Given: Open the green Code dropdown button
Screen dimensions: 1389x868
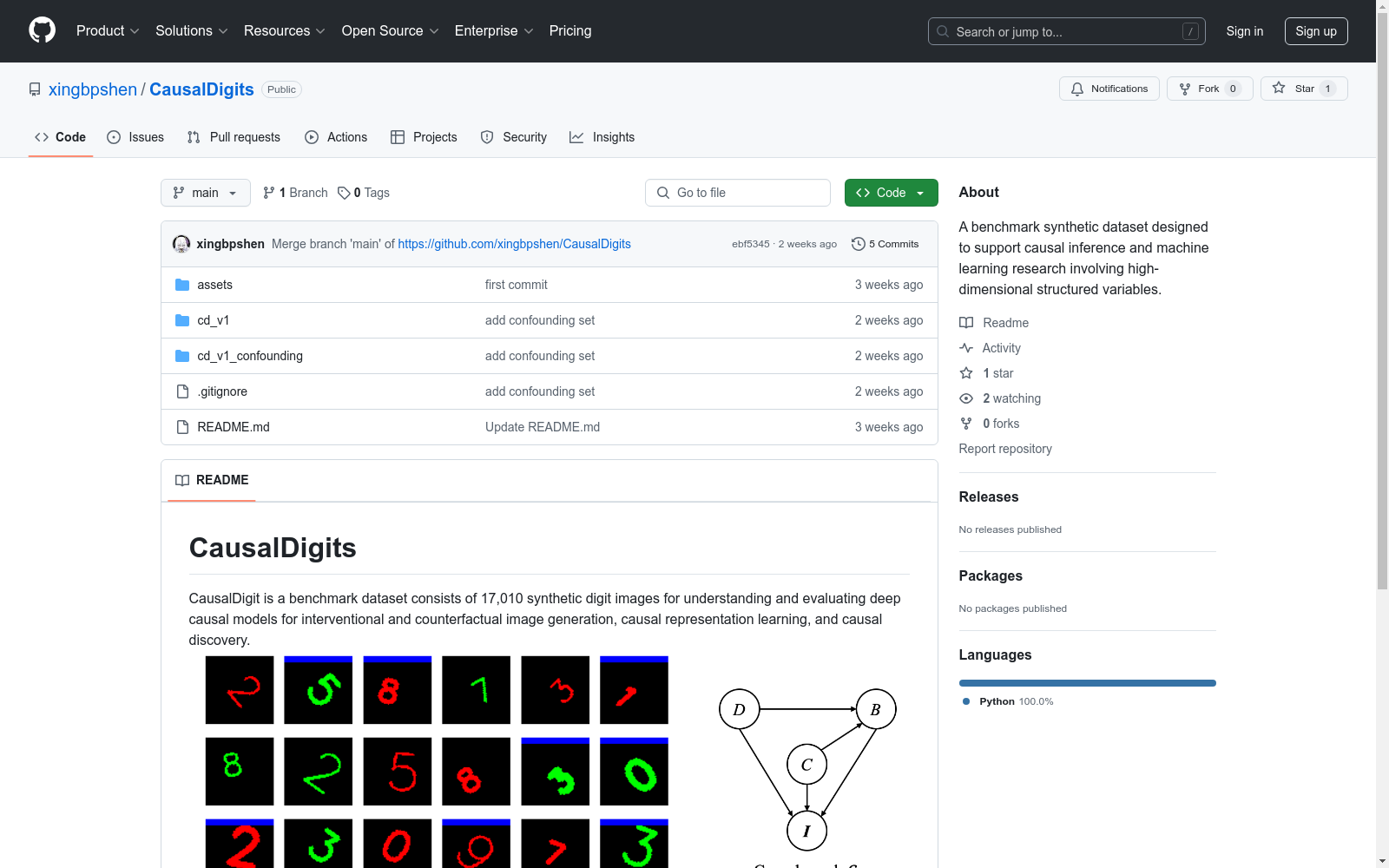Looking at the screenshot, I should (x=891, y=193).
